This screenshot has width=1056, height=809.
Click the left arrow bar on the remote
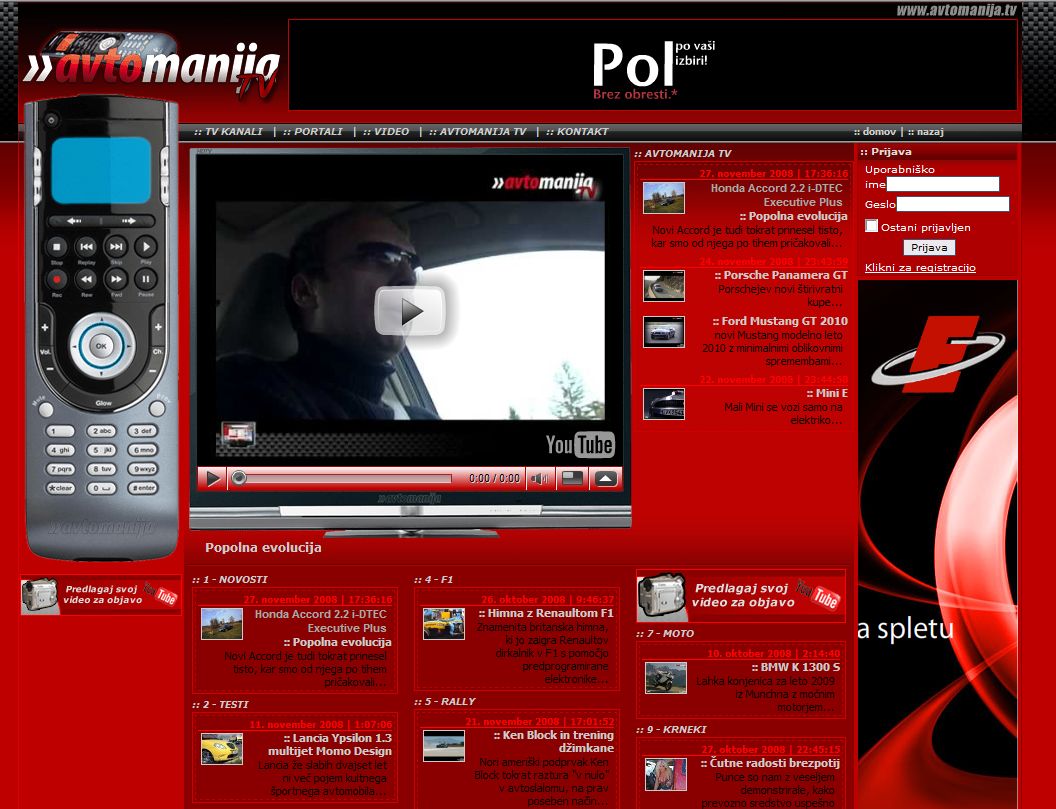pyautogui.click(x=74, y=221)
